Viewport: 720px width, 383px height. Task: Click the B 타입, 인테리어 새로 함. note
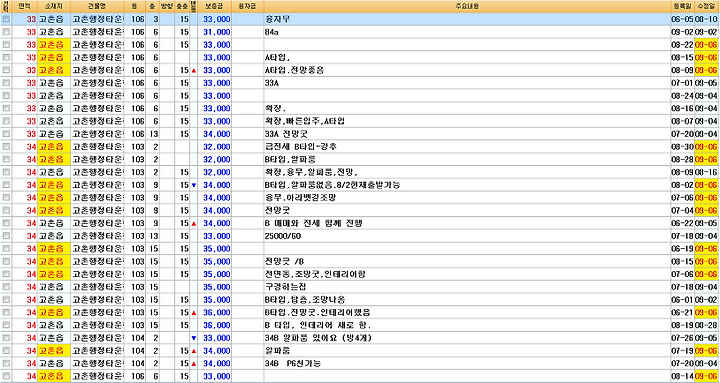click(318, 325)
